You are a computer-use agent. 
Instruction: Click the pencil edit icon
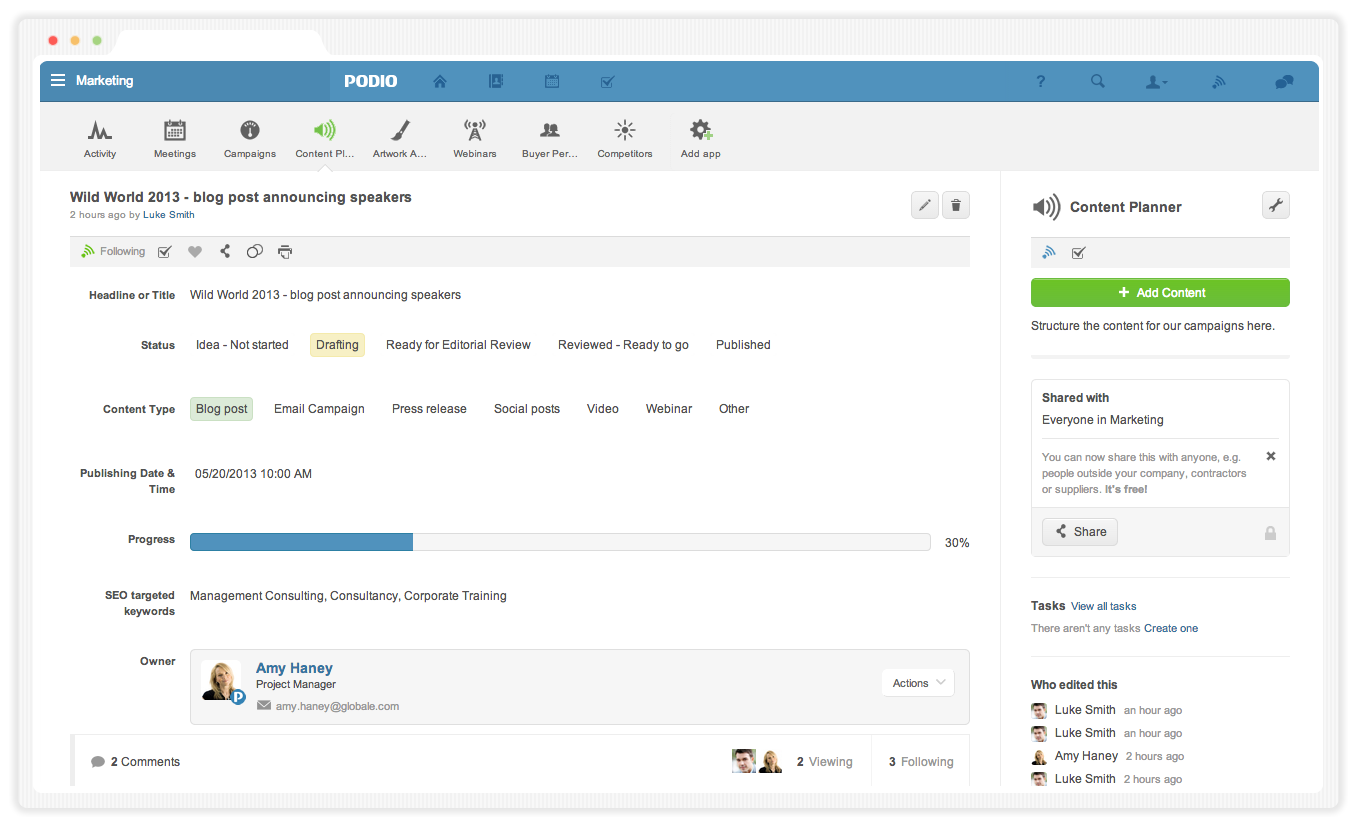[x=925, y=206]
